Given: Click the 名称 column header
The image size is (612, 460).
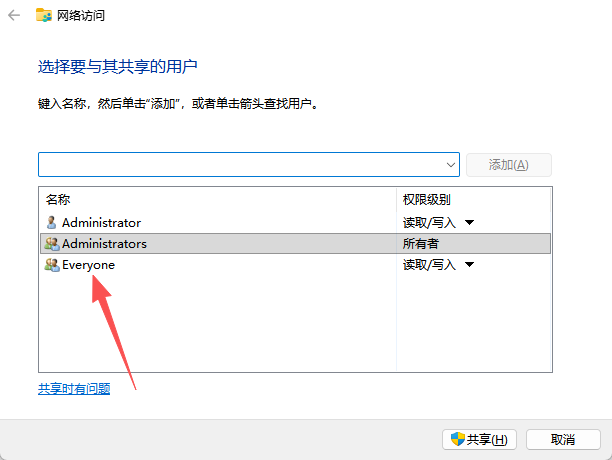Looking at the screenshot, I should (58, 200).
